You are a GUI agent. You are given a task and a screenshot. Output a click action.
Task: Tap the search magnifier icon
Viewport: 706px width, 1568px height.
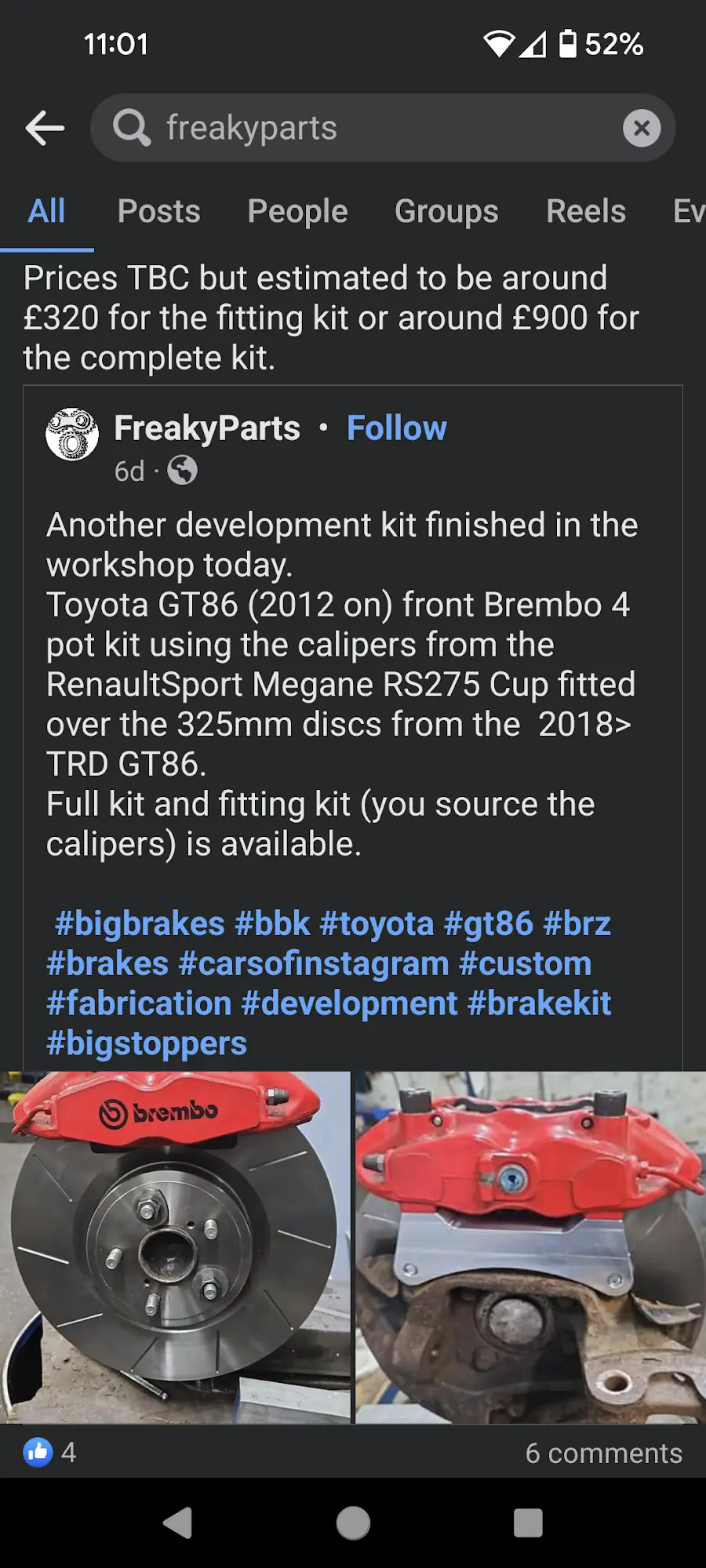tap(131, 128)
